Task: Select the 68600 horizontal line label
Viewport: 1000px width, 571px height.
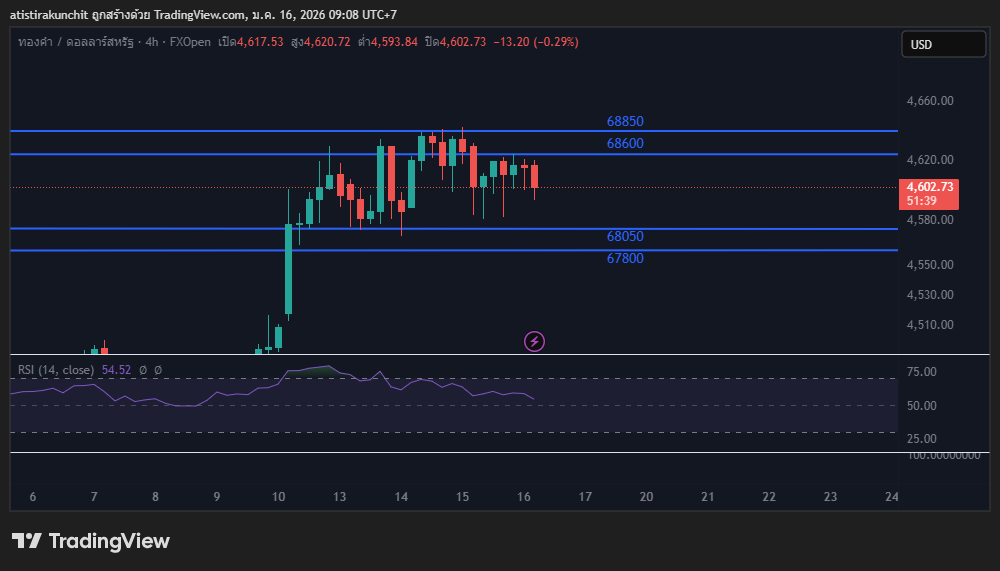Action: tap(625, 143)
